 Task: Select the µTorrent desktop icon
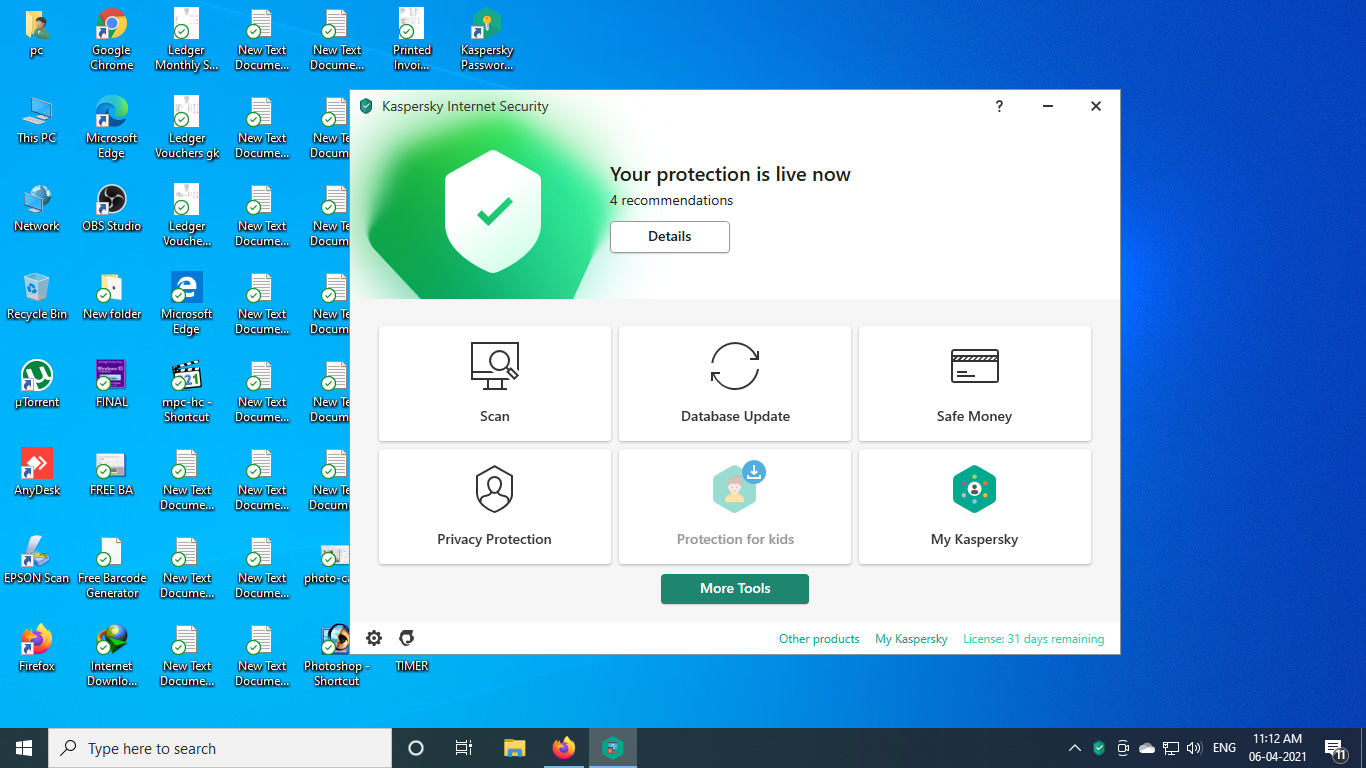(37, 385)
